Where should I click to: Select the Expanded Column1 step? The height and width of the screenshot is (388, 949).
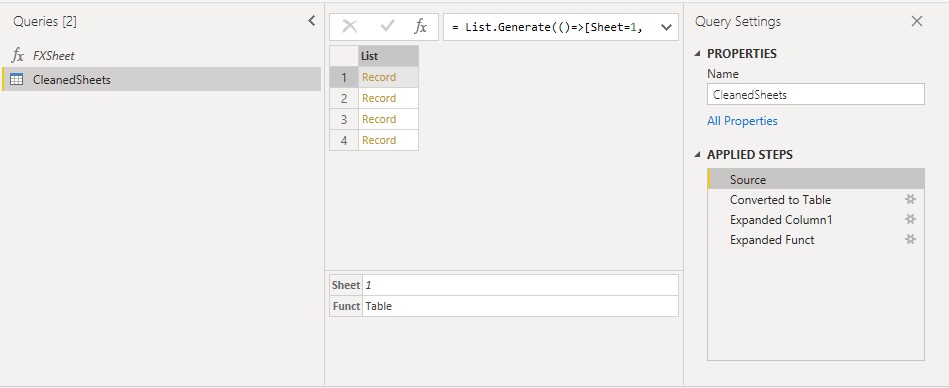815,220
